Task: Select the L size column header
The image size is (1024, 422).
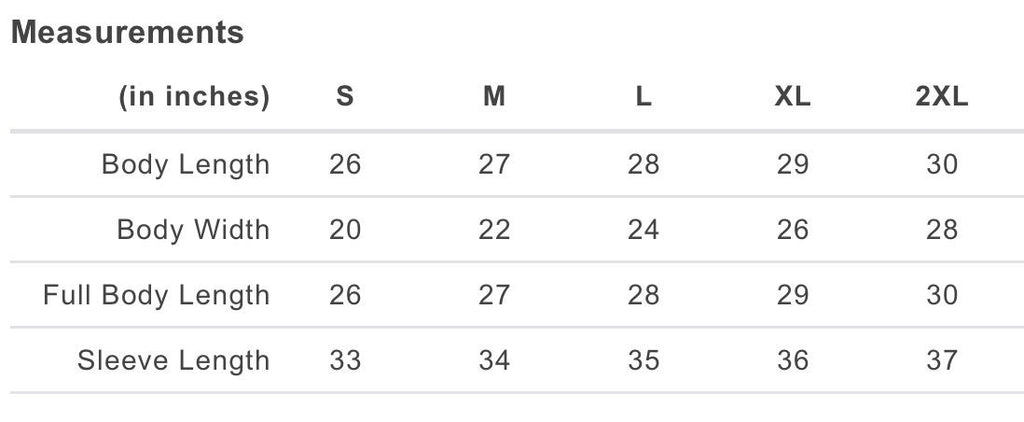Action: [643, 97]
